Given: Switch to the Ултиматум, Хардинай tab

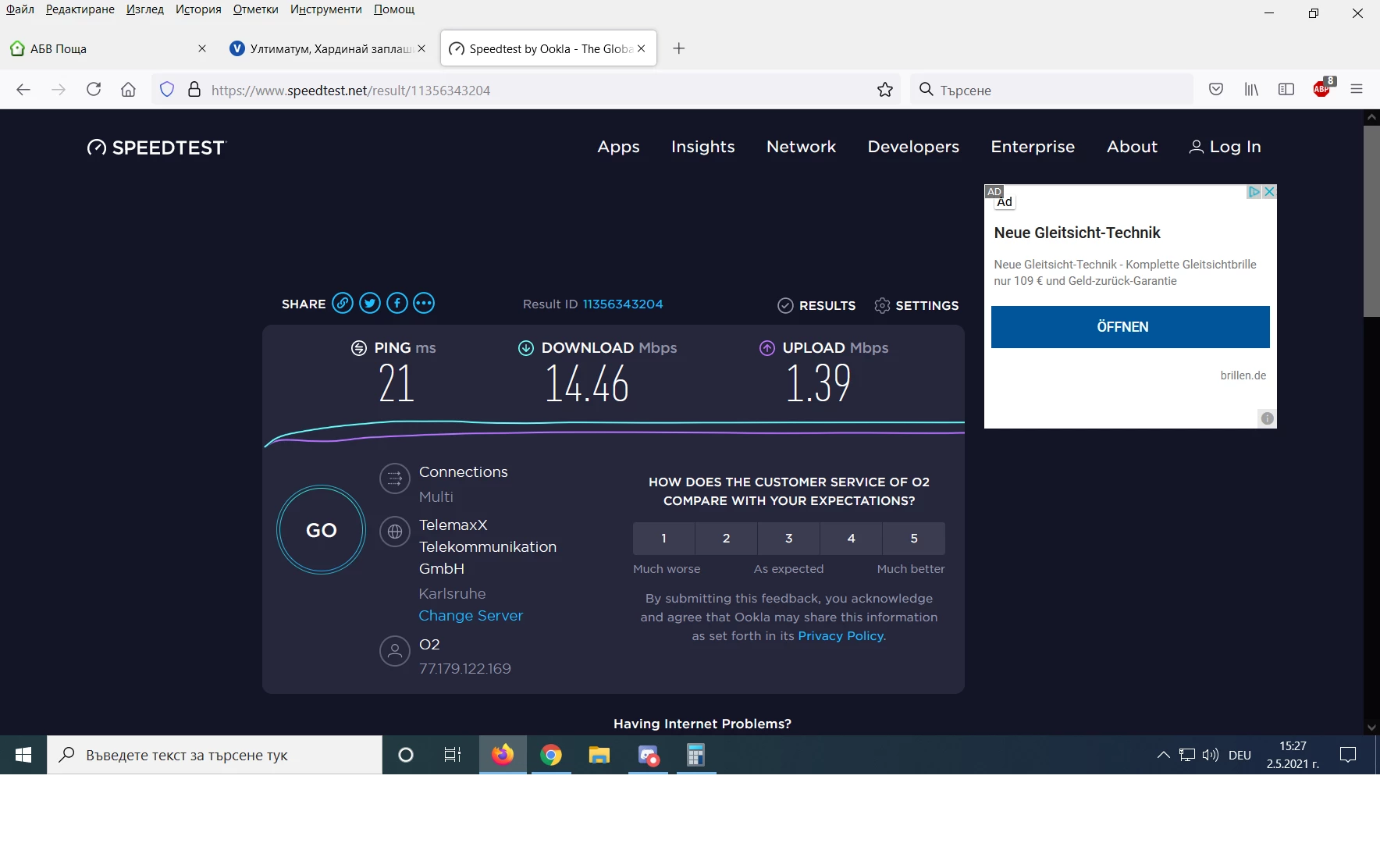Looking at the screenshot, I should click(328, 48).
